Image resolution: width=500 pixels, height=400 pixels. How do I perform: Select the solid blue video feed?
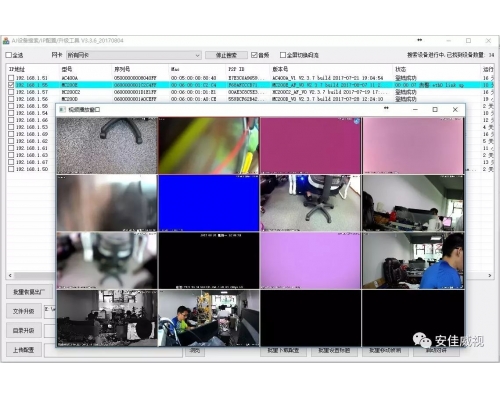tap(209, 203)
